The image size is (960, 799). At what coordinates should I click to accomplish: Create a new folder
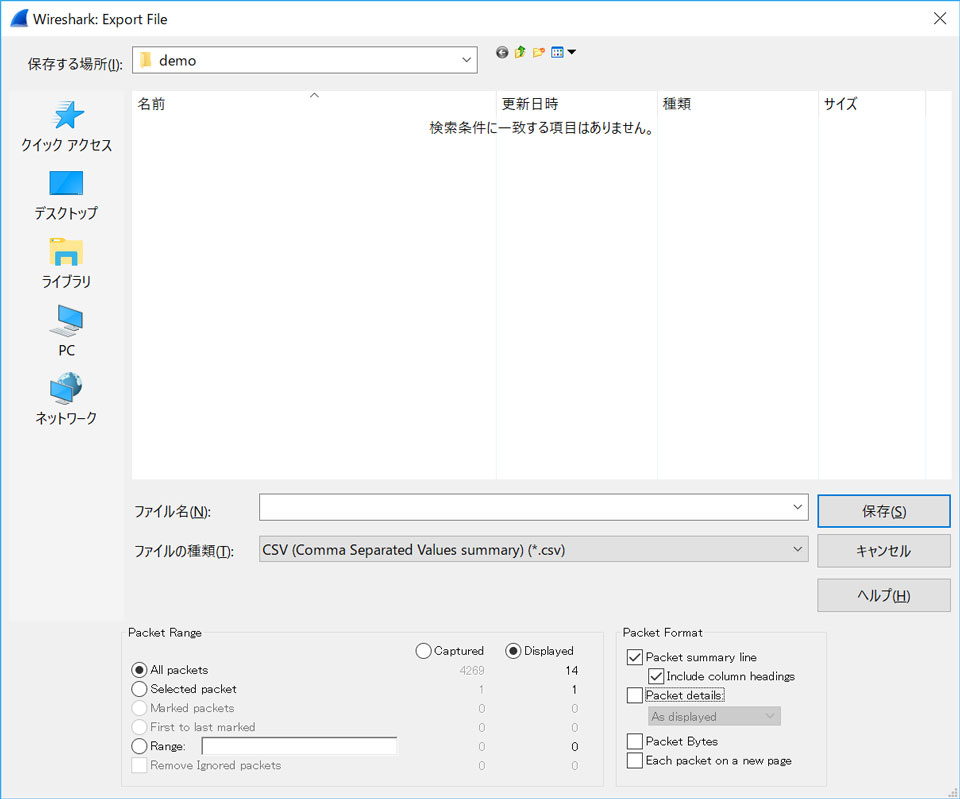(539, 53)
